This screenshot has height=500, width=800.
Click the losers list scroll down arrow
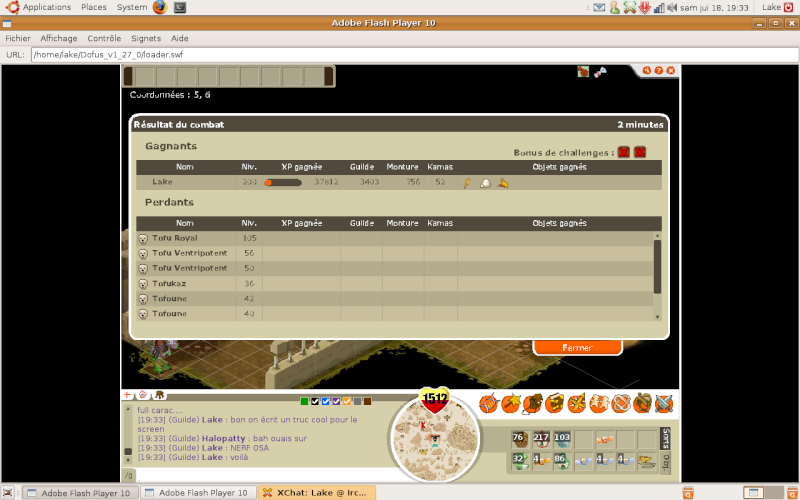(657, 317)
